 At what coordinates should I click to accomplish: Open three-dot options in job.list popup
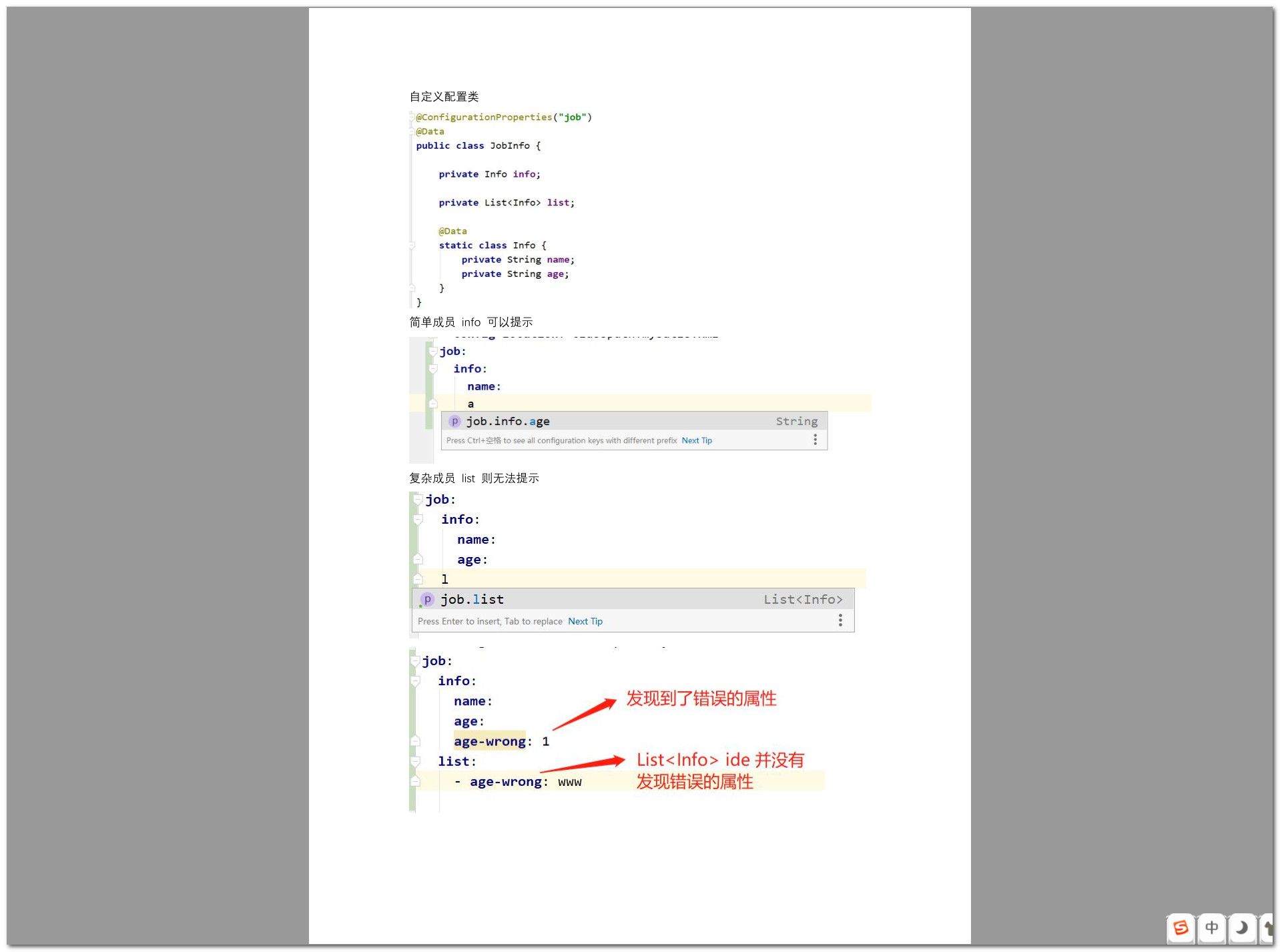(840, 620)
